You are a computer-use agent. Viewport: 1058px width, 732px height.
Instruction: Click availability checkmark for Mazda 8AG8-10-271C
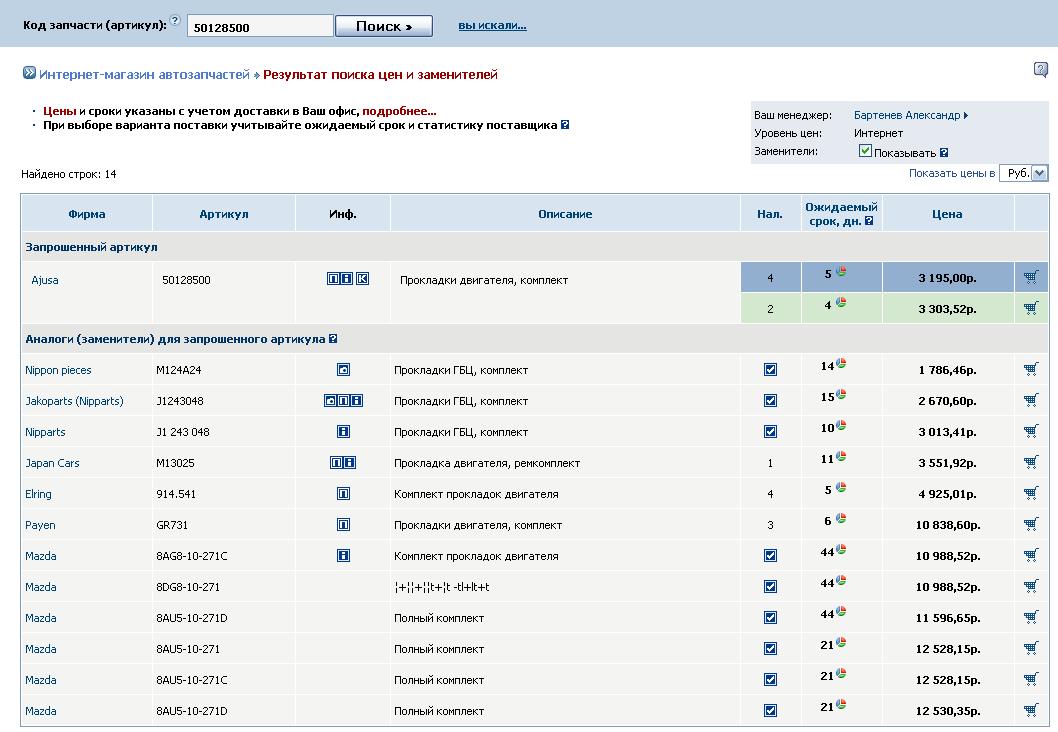[x=770, y=556]
